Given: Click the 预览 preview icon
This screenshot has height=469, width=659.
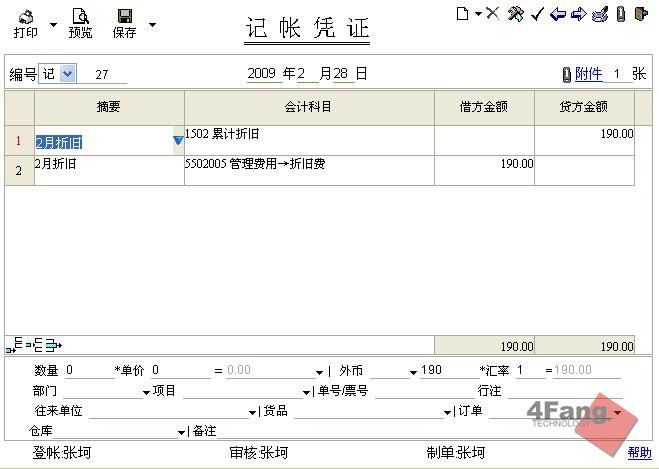Looking at the screenshot, I should (x=80, y=16).
